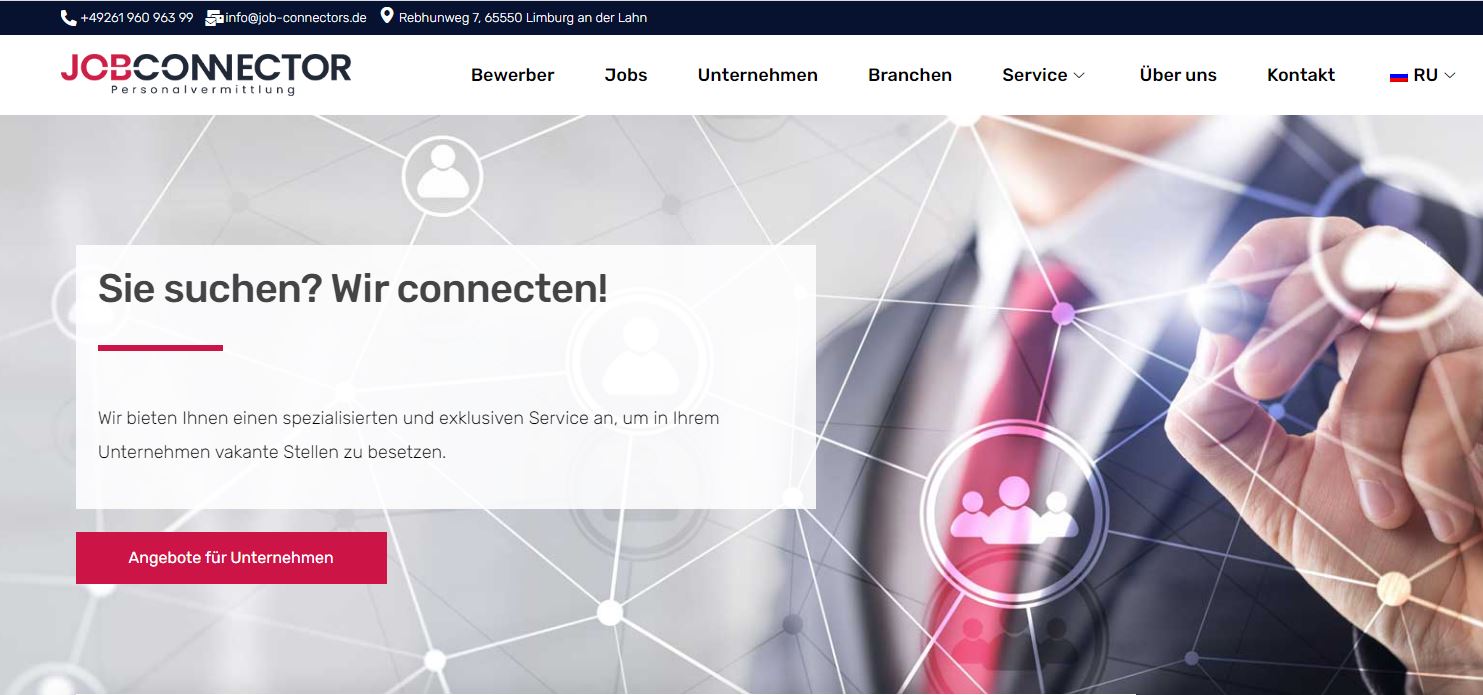
Task: Open the RU language dropdown arrow
Action: tap(1450, 76)
